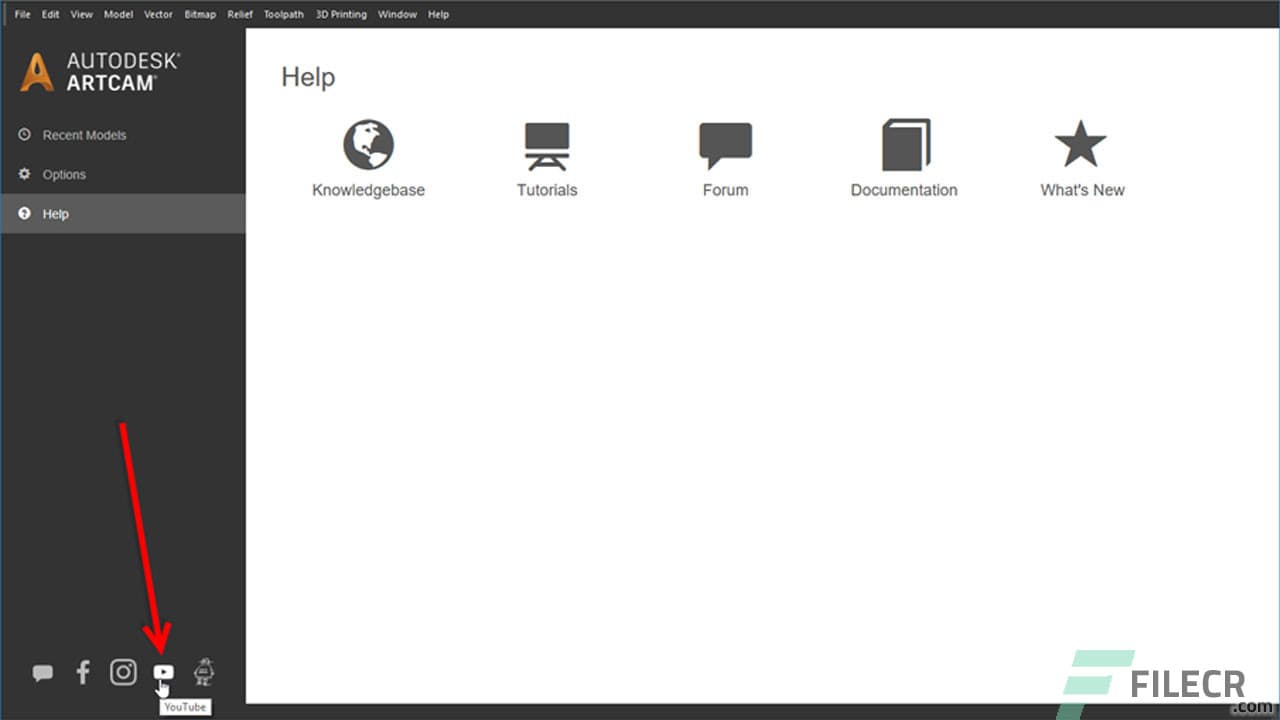
Task: Open the YouTube channel icon
Action: coord(163,671)
